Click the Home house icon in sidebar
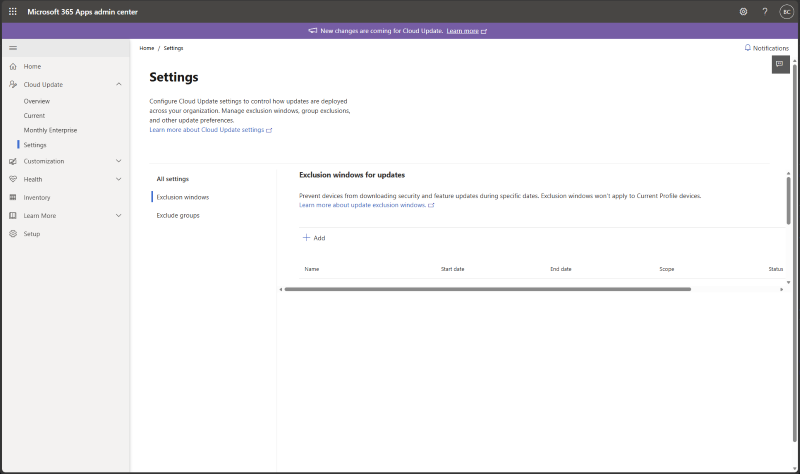 tap(13, 66)
